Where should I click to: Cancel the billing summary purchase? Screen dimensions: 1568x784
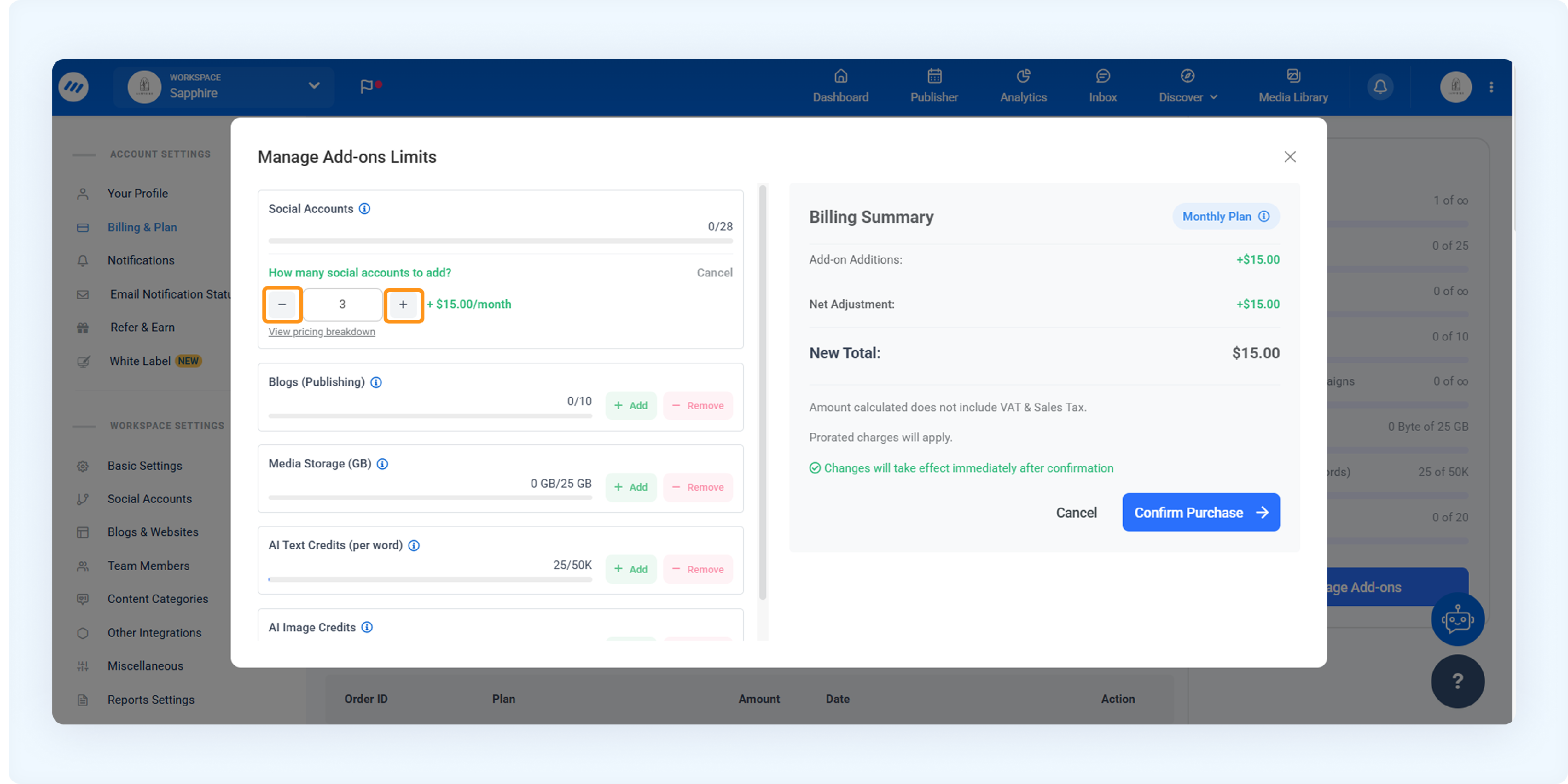coord(1076,513)
